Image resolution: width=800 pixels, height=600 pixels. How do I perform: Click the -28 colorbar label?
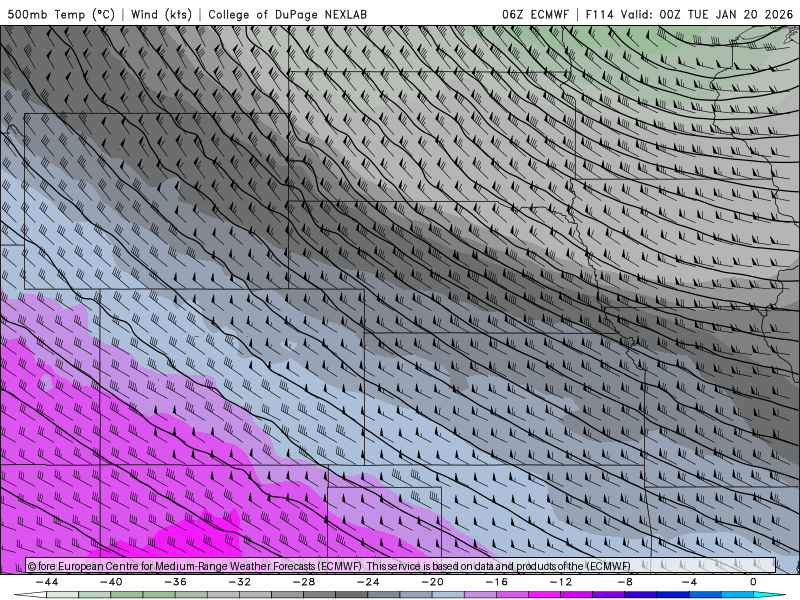[304, 582]
